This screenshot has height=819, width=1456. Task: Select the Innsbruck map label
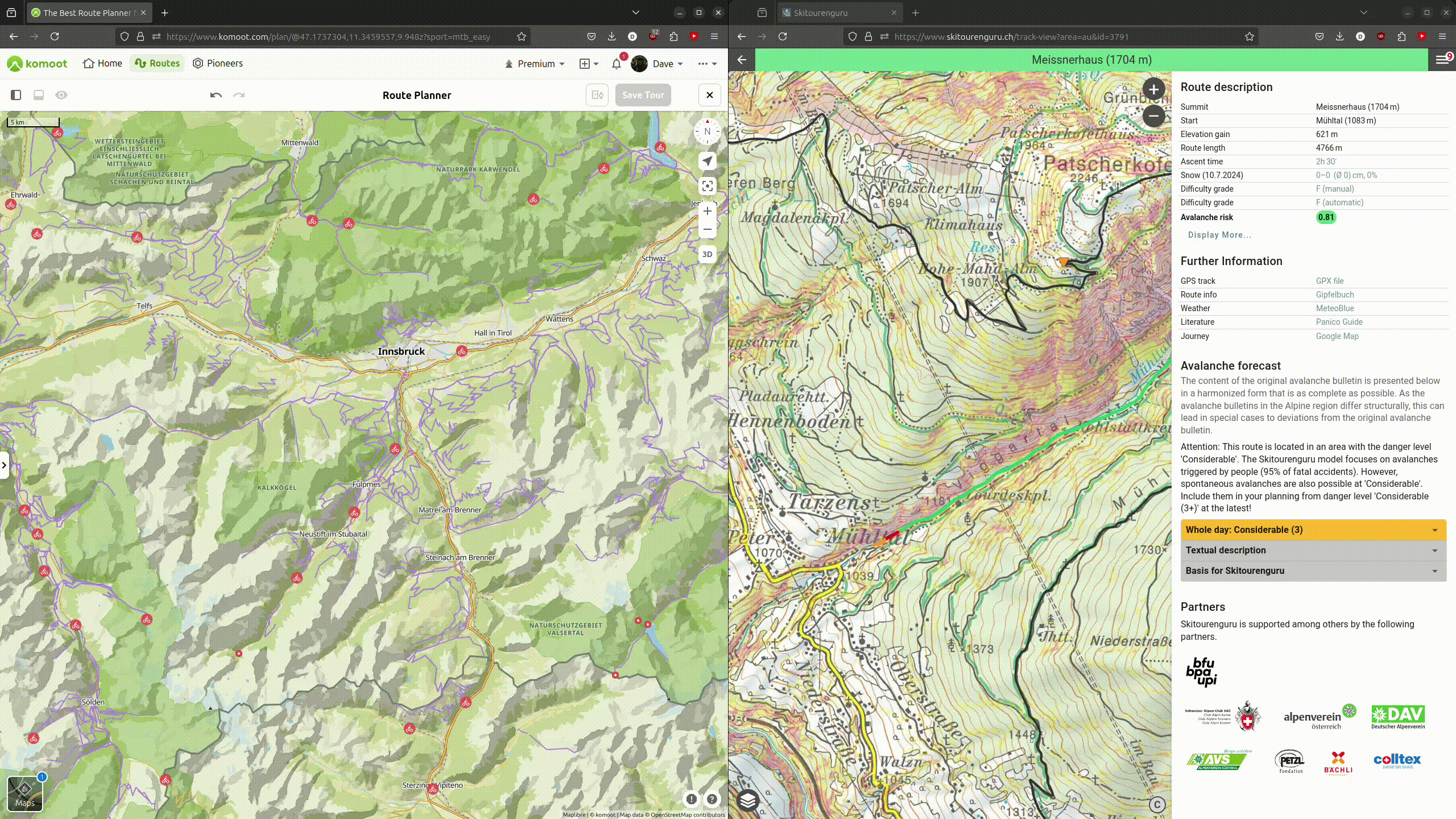402,351
